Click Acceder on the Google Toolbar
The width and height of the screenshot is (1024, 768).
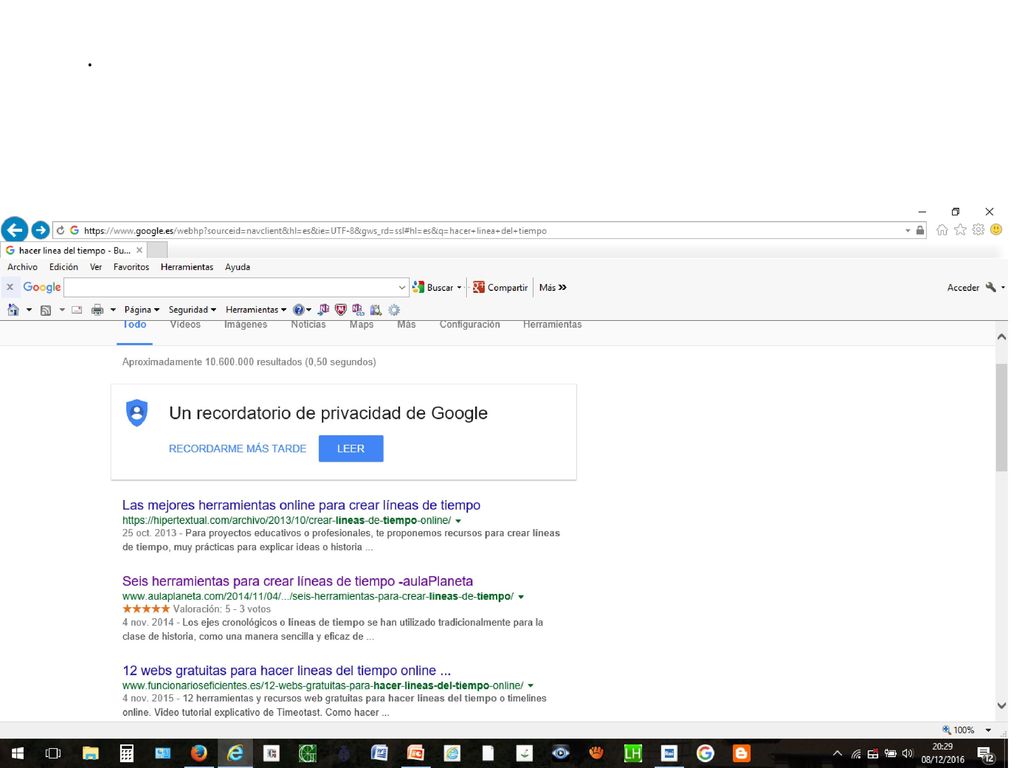coord(963,287)
